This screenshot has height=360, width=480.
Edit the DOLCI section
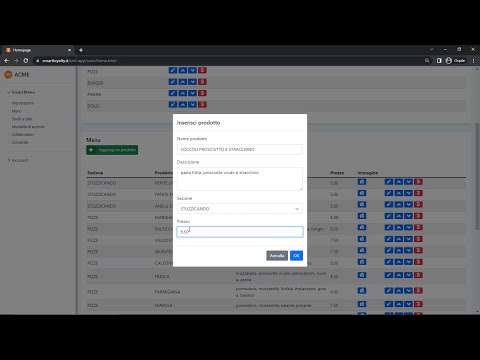tap(173, 105)
